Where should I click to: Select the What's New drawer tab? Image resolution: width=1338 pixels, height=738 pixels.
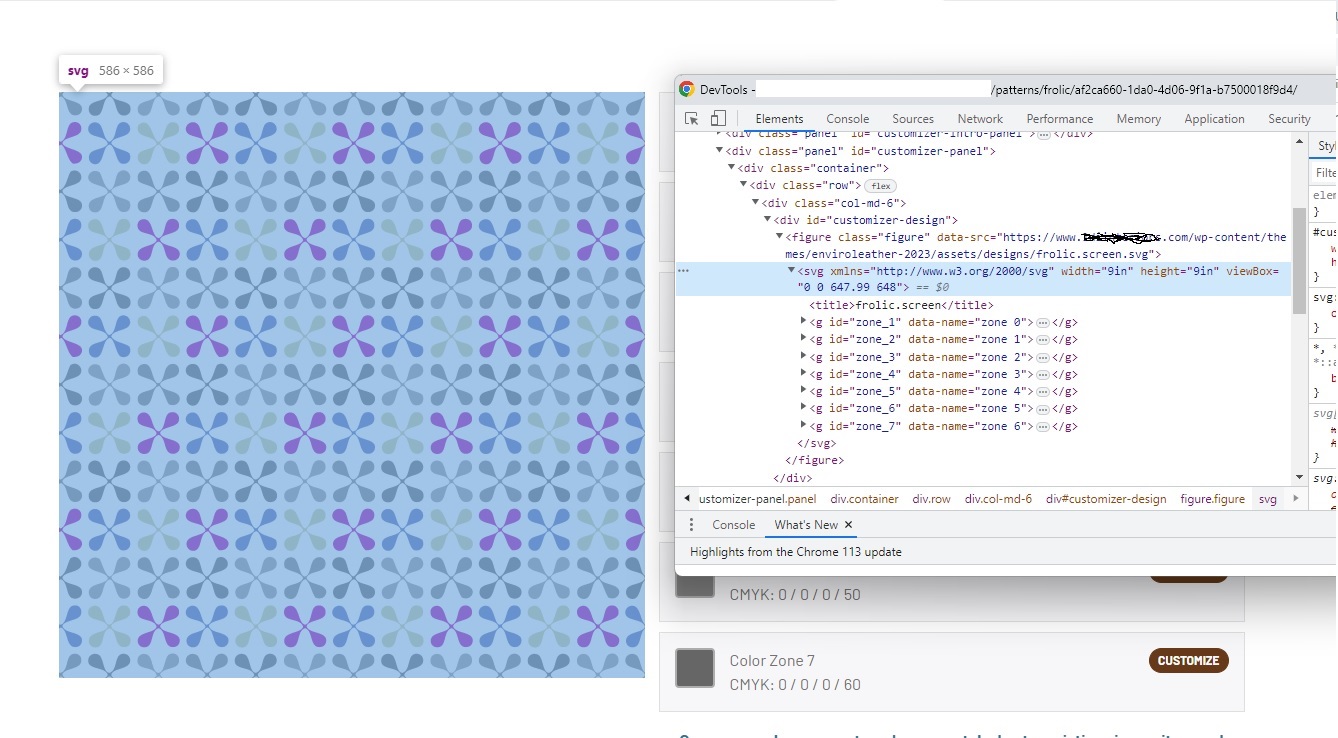(805, 525)
